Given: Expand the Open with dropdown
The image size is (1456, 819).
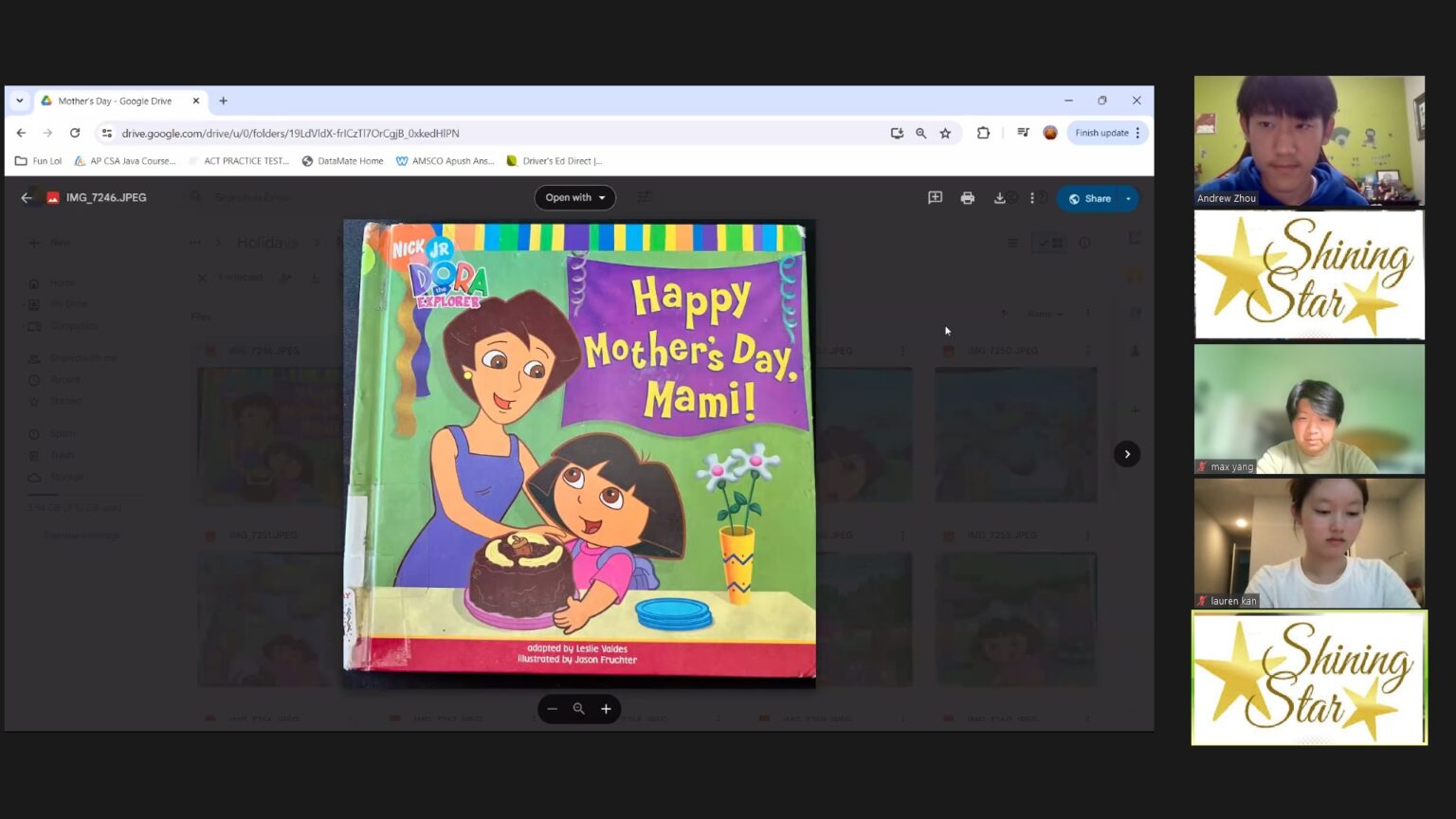Looking at the screenshot, I should pyautogui.click(x=574, y=198).
